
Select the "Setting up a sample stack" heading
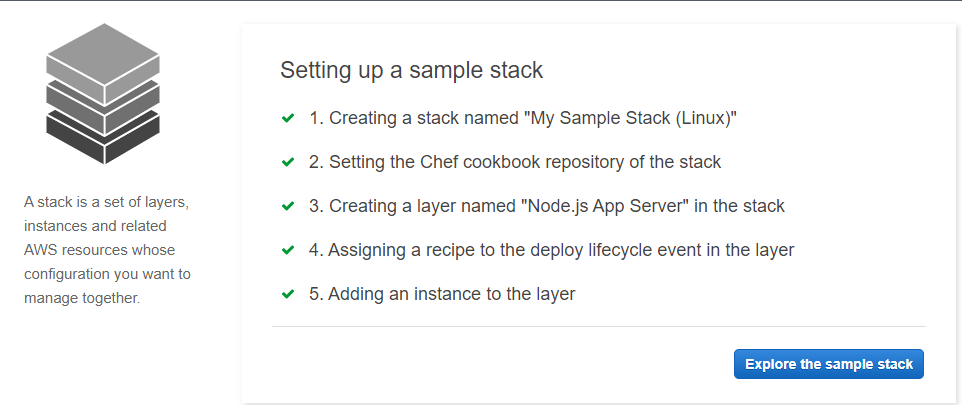pos(412,71)
